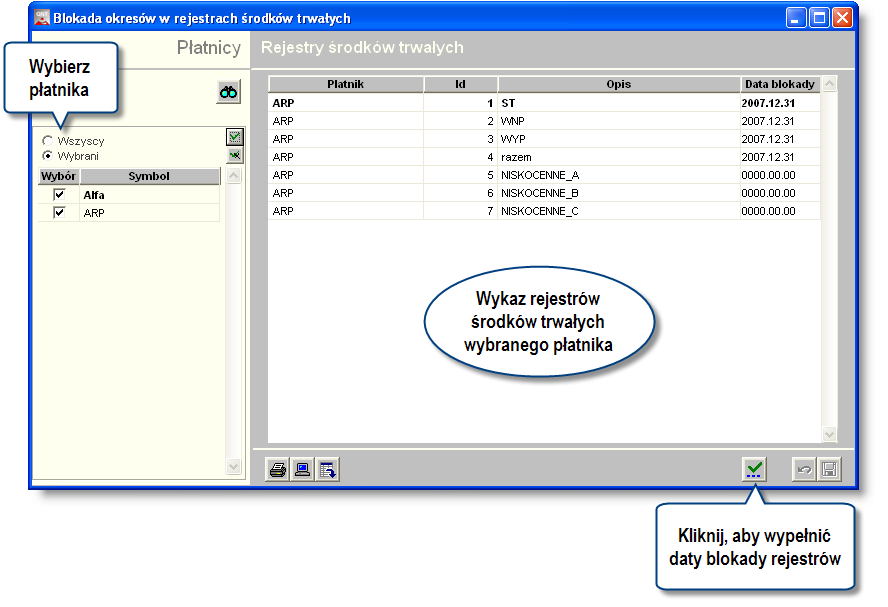
Task: Sort by the Opis column header
Action: pos(618,84)
